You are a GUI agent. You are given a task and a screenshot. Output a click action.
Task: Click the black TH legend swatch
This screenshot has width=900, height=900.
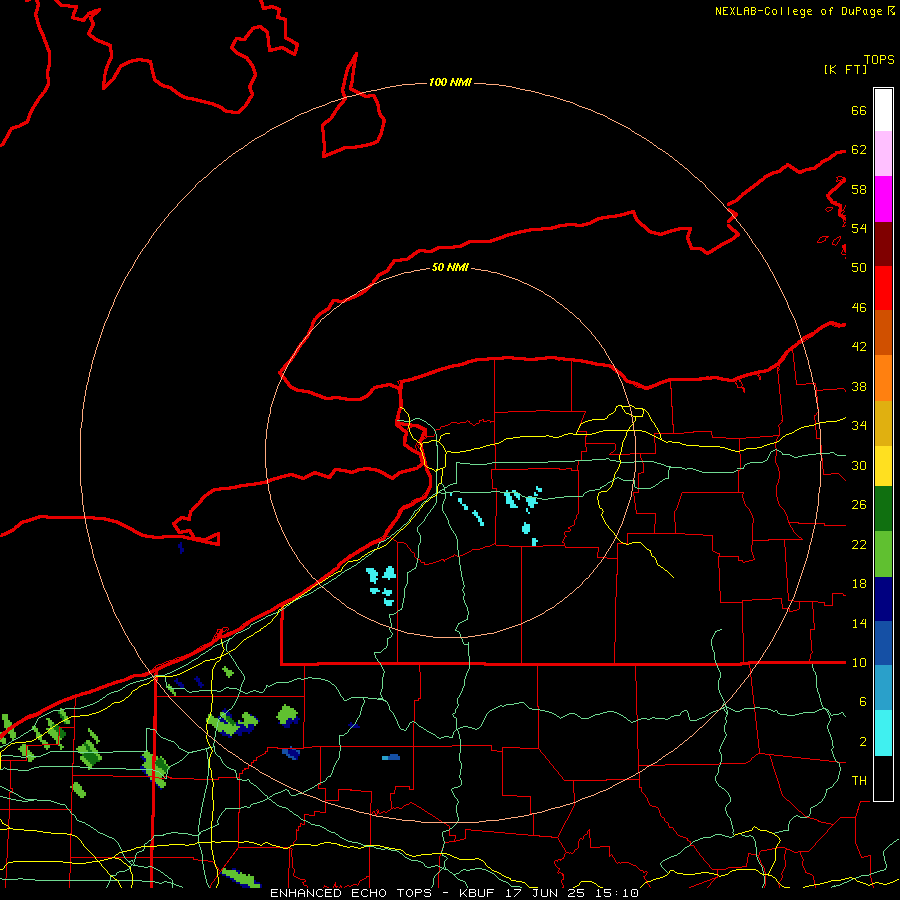click(x=883, y=778)
